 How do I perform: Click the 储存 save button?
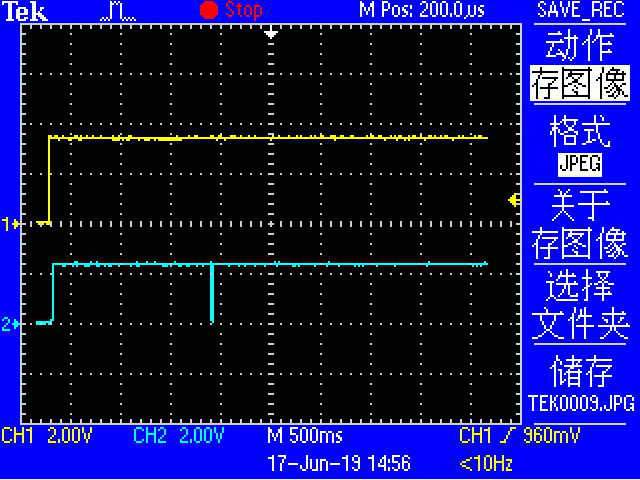coord(581,371)
